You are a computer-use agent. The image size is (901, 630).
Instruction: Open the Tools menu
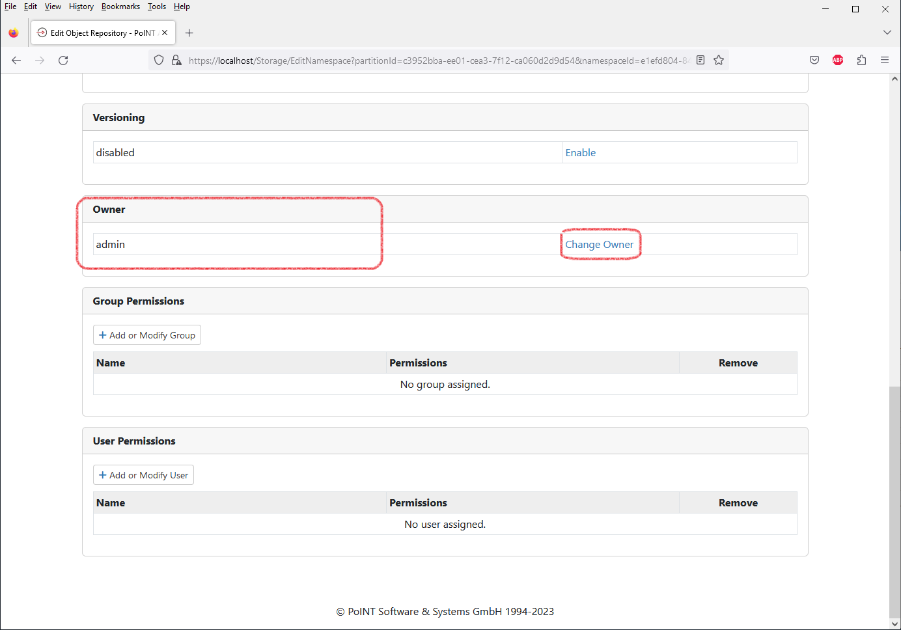click(x=157, y=6)
